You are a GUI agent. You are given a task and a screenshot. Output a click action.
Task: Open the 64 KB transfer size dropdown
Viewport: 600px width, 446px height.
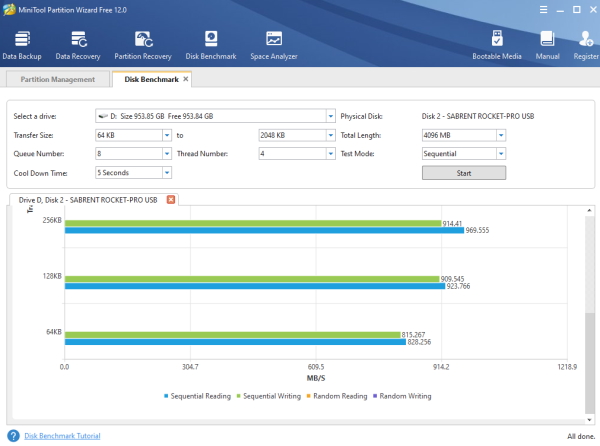167,135
